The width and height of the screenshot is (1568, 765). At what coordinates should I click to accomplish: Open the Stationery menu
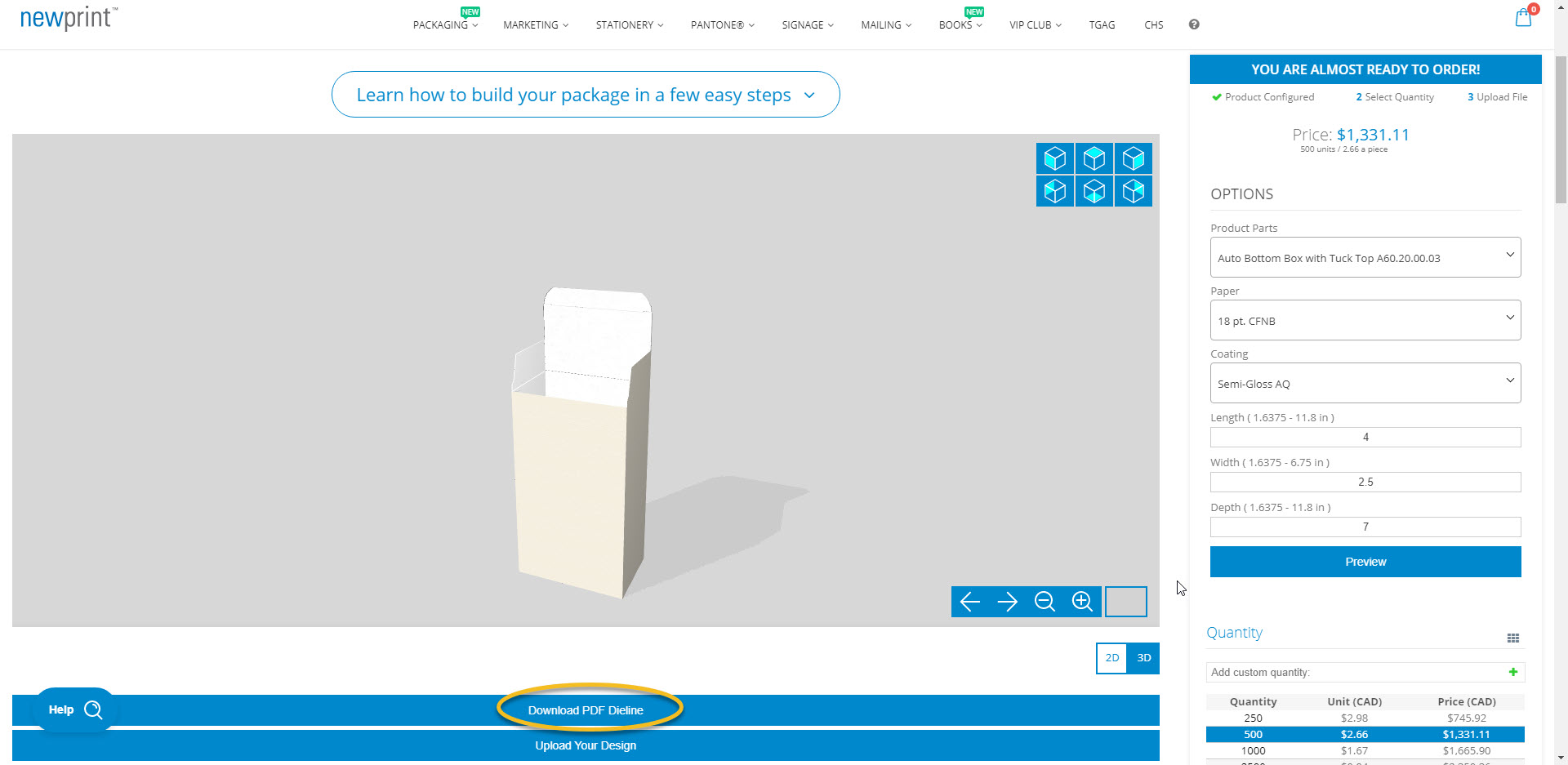click(x=630, y=24)
